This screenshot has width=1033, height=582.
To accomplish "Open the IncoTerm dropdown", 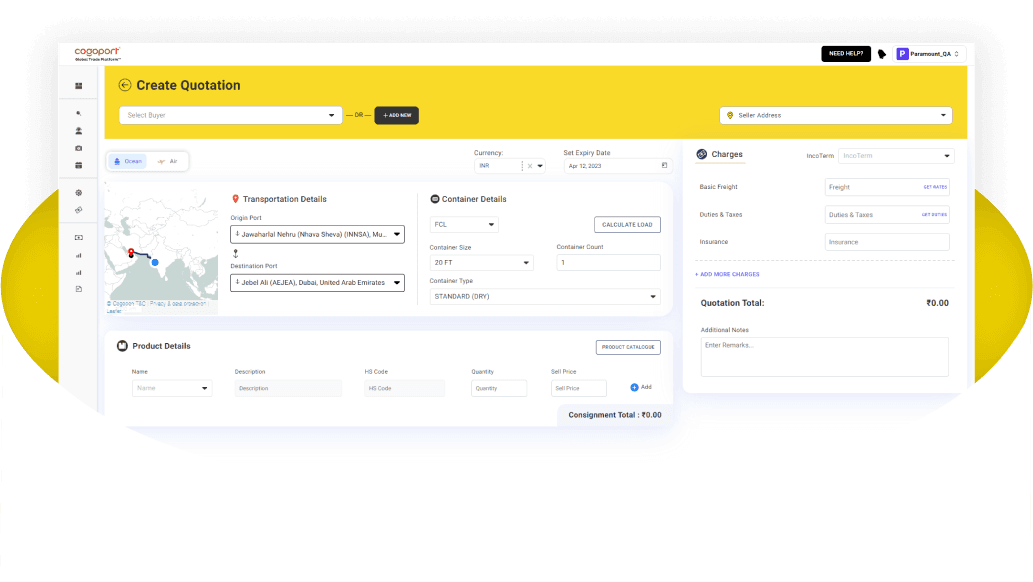I will coord(896,156).
